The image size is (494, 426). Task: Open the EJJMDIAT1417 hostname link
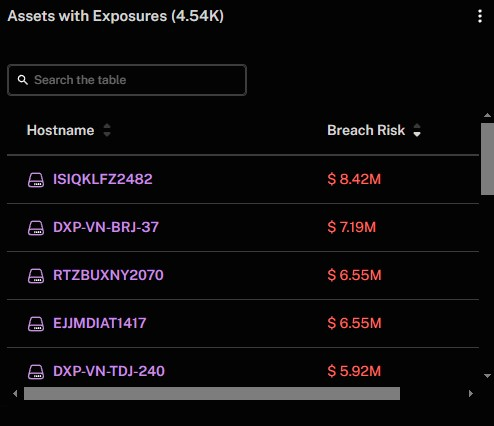pos(100,323)
